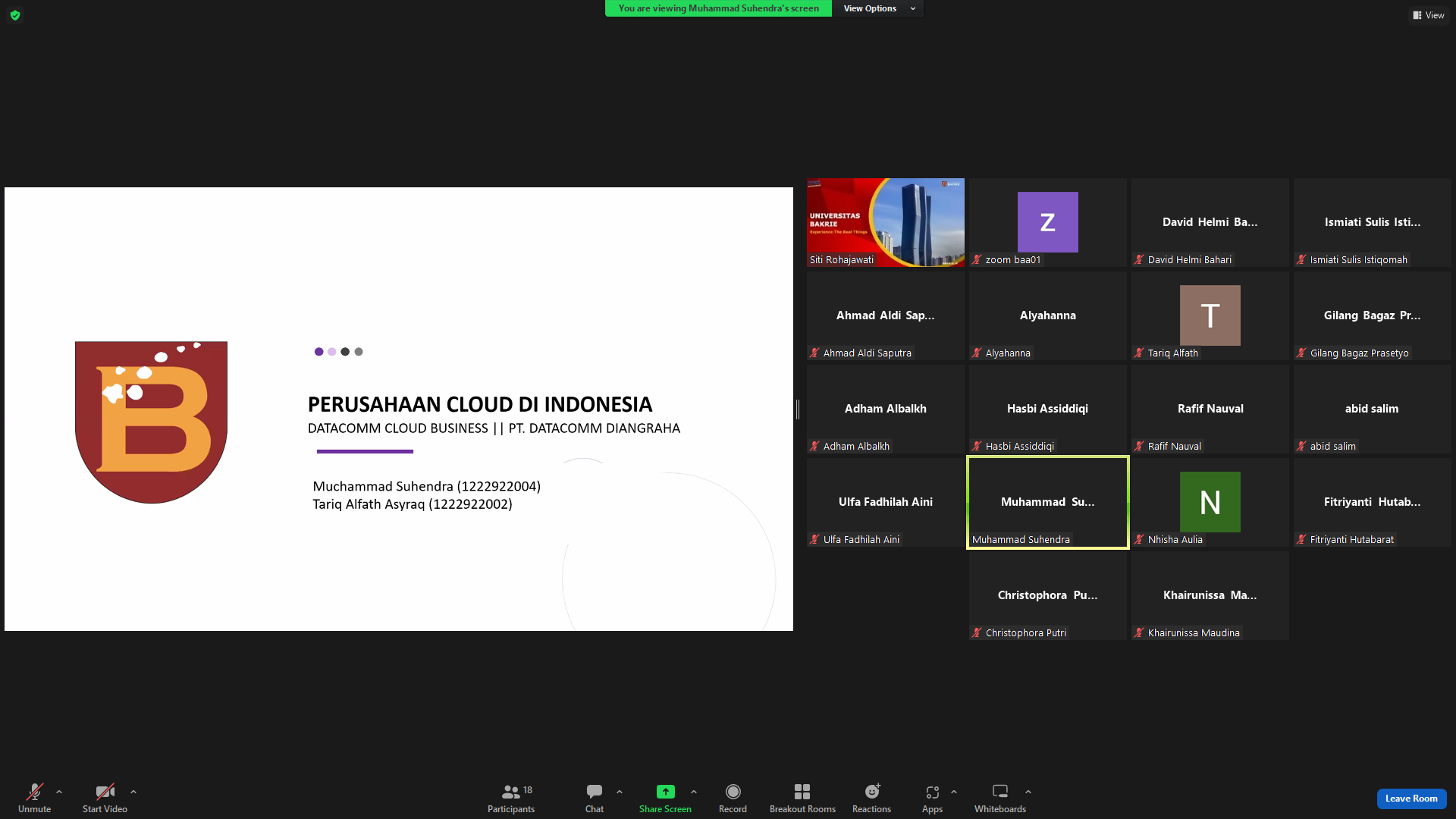Screen dimensions: 1456x819
Task: Select Muhammad Suhendra's highlighted speaker tile
Action: [x=1048, y=502]
